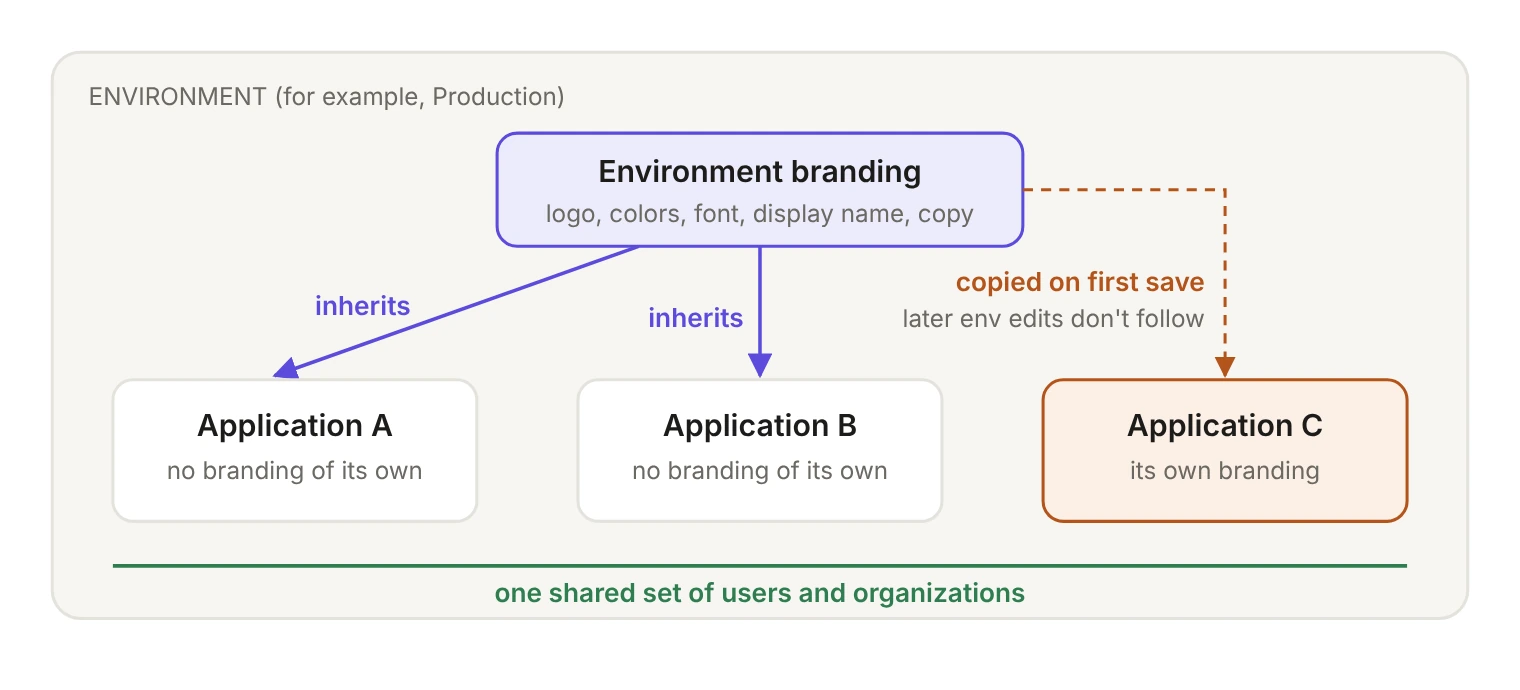The height and width of the screenshot is (690, 1520).
Task: Select the Application C box
Action: pos(1225,450)
